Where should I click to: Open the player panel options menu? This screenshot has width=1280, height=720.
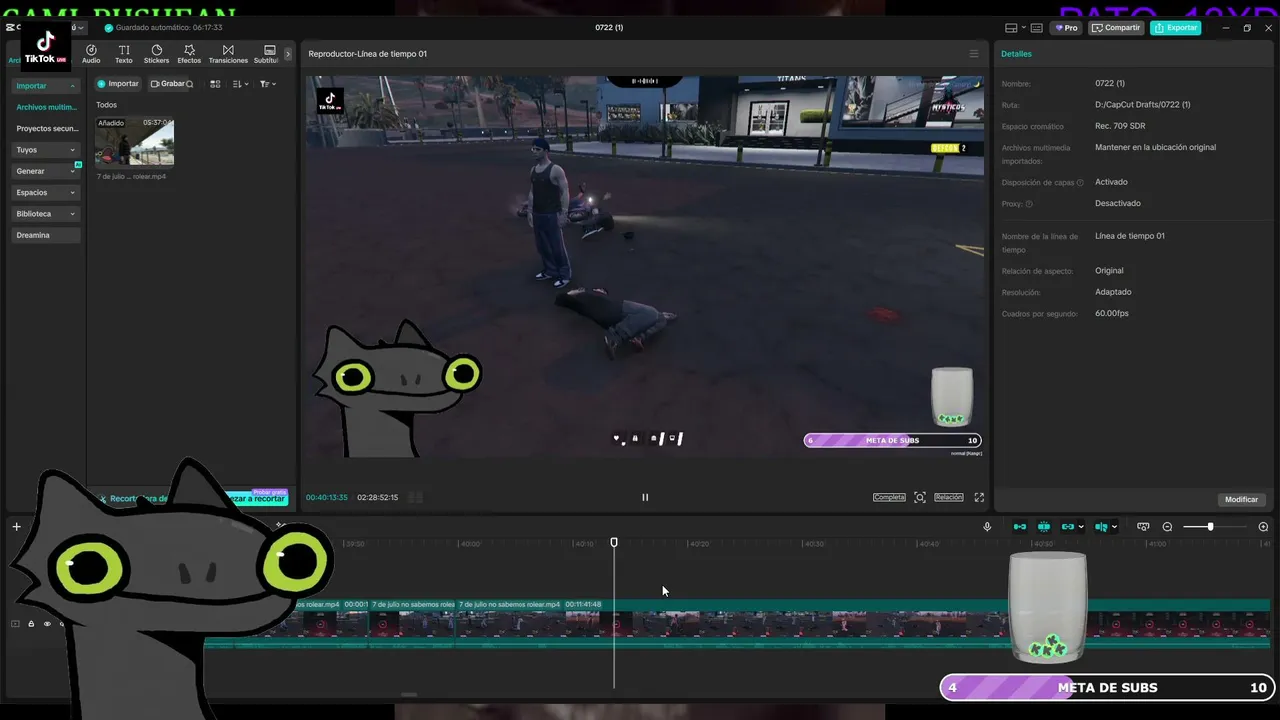(974, 54)
